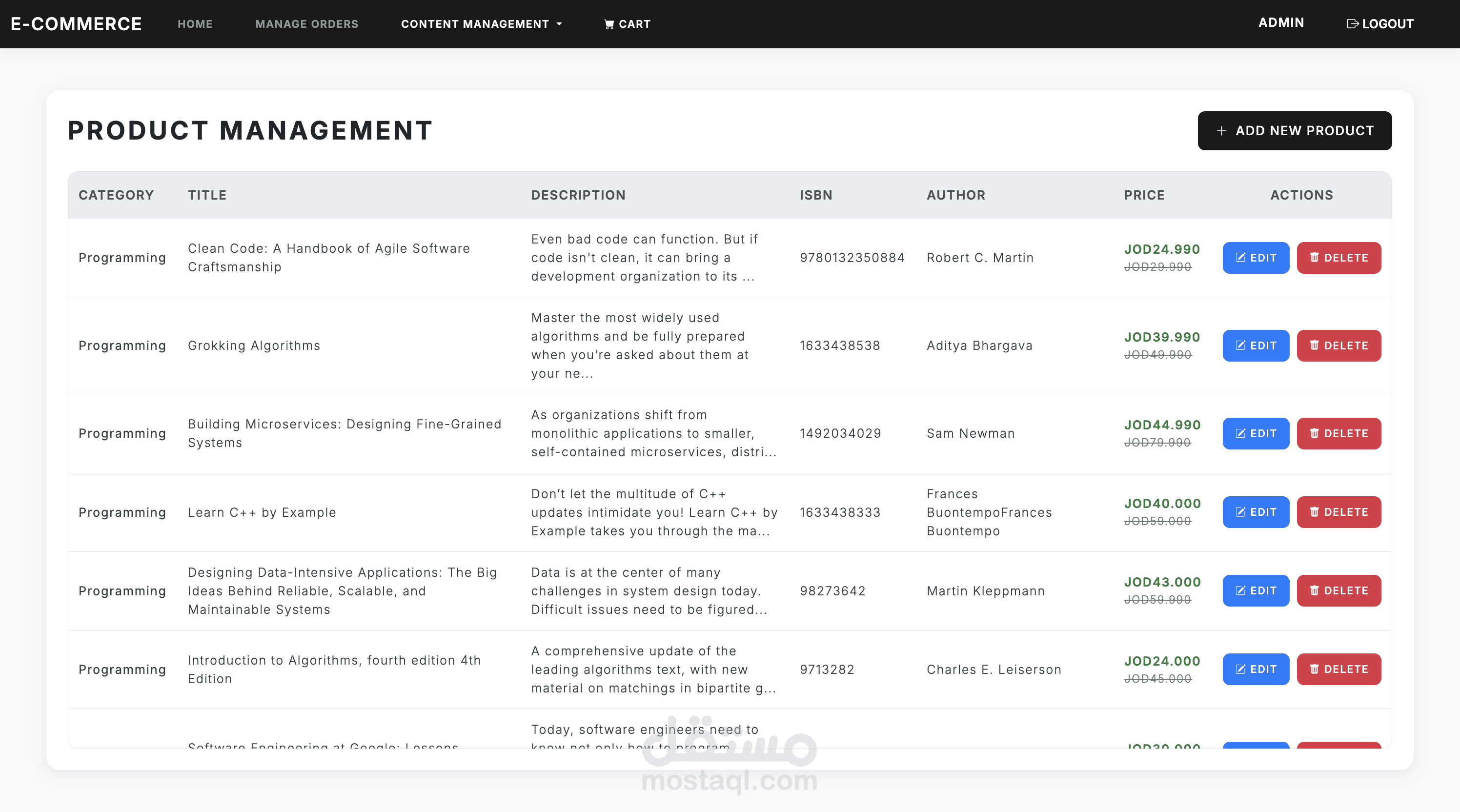Click the JOD24.990 price
Viewport: 1460px width, 812px height.
(x=1162, y=249)
